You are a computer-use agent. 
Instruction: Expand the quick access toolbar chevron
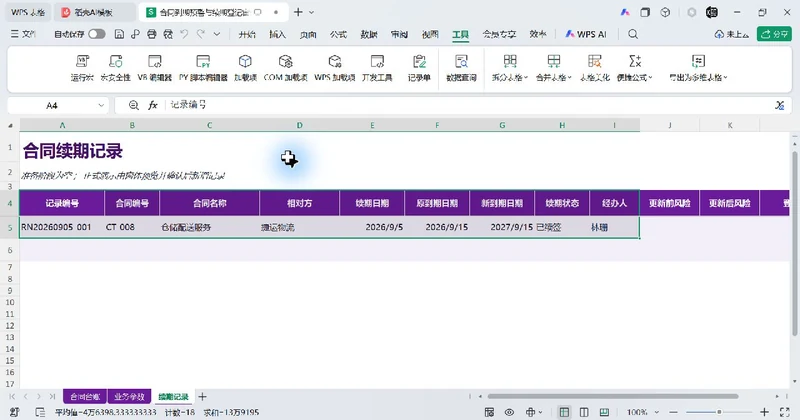coord(217,34)
